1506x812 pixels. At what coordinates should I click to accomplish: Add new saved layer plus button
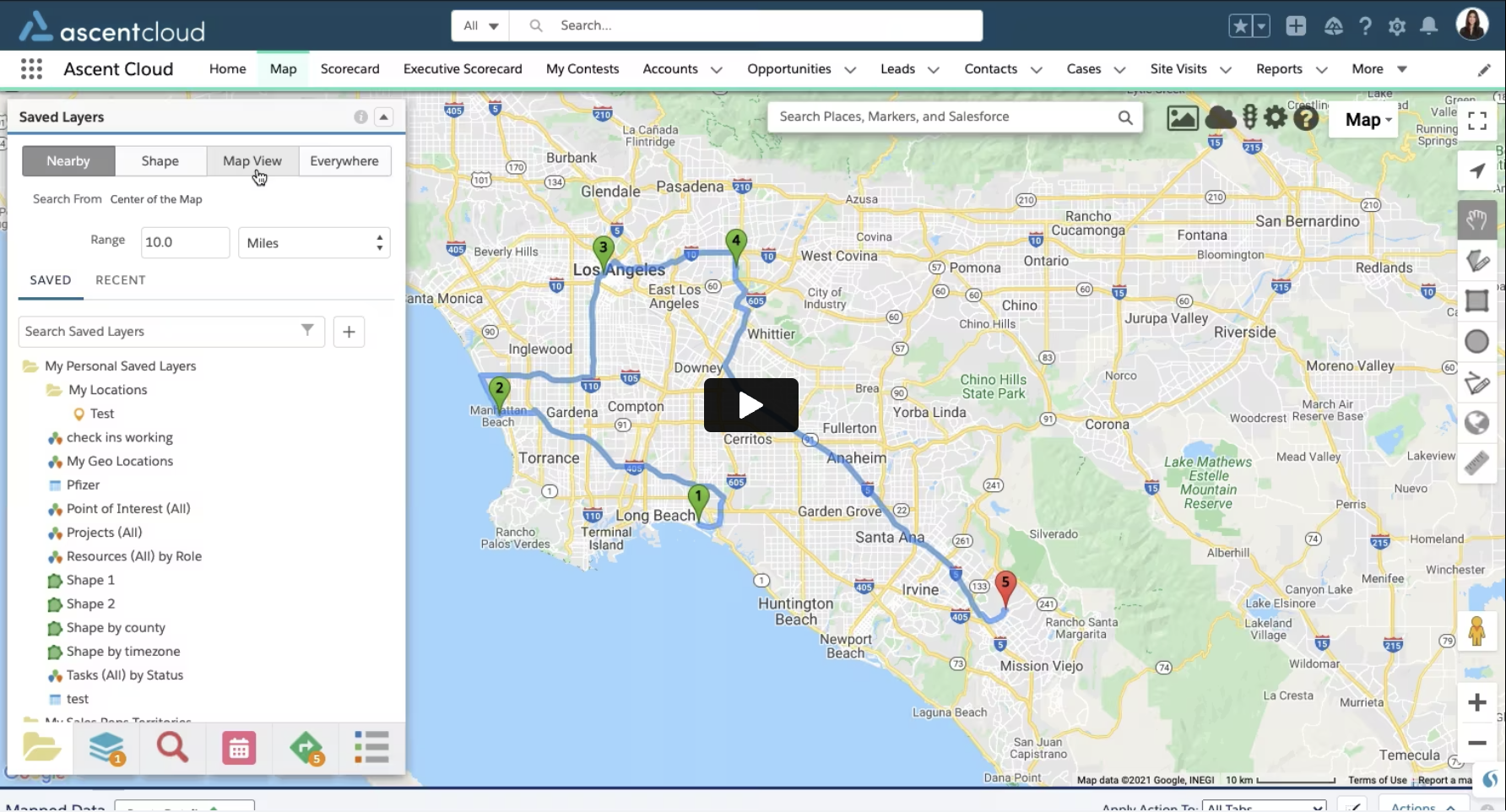pos(349,332)
